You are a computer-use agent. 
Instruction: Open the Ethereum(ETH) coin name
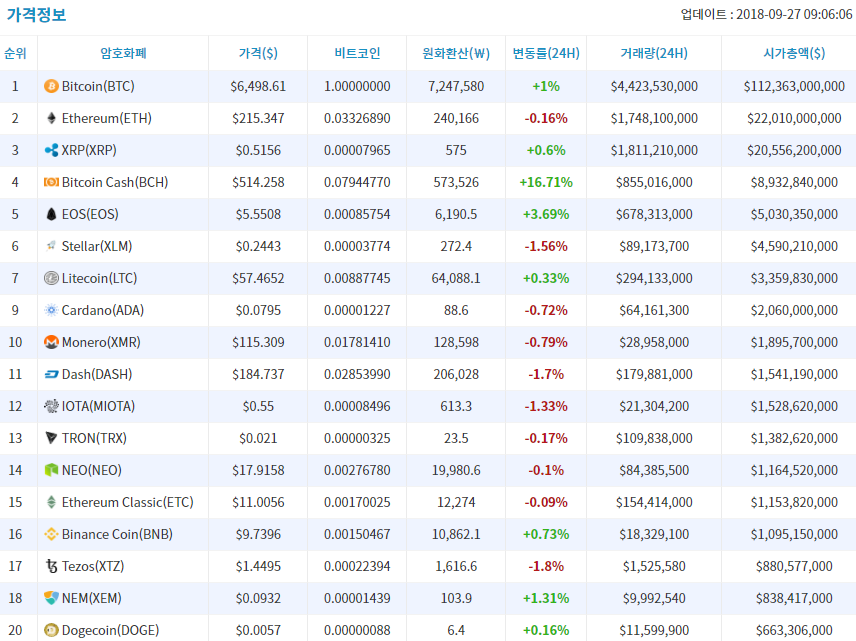(x=106, y=118)
